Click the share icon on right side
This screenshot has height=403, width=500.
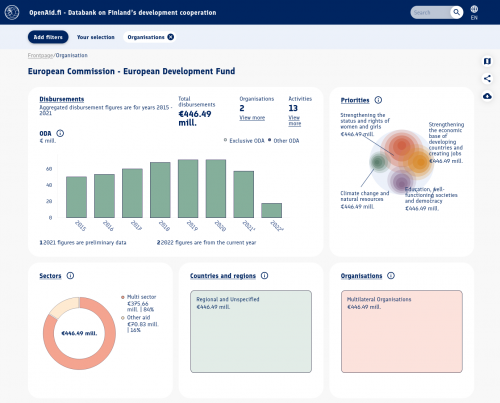487,79
